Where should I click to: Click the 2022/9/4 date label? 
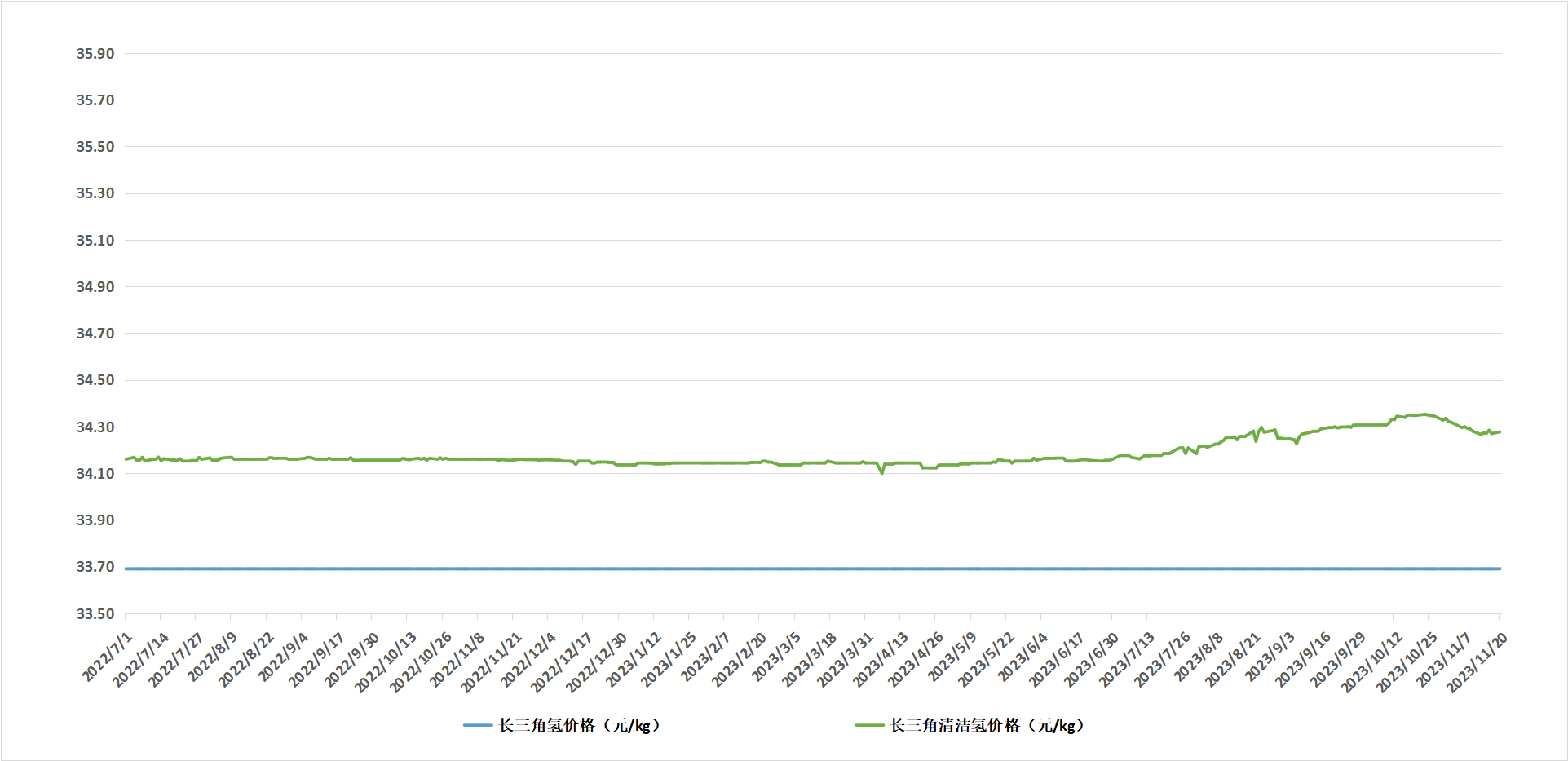click(283, 657)
